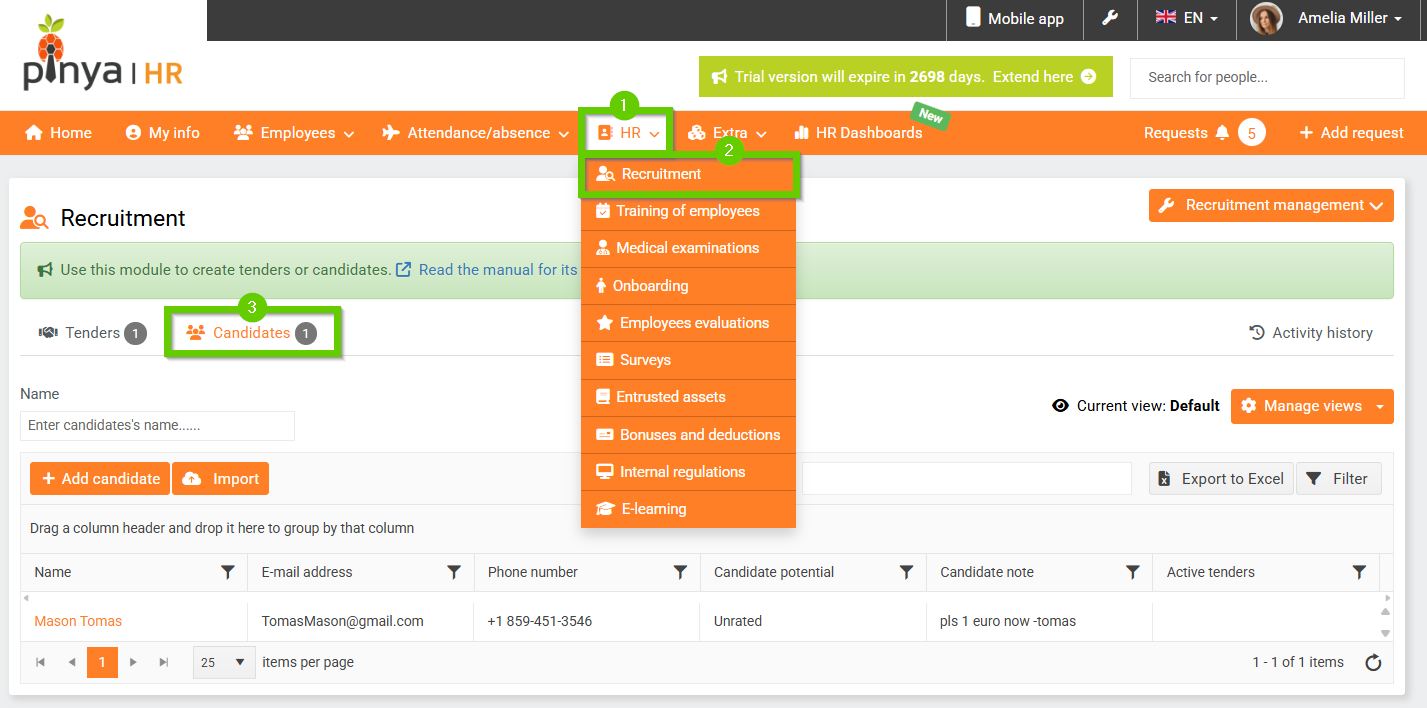Refresh the candidates table

click(1374, 662)
